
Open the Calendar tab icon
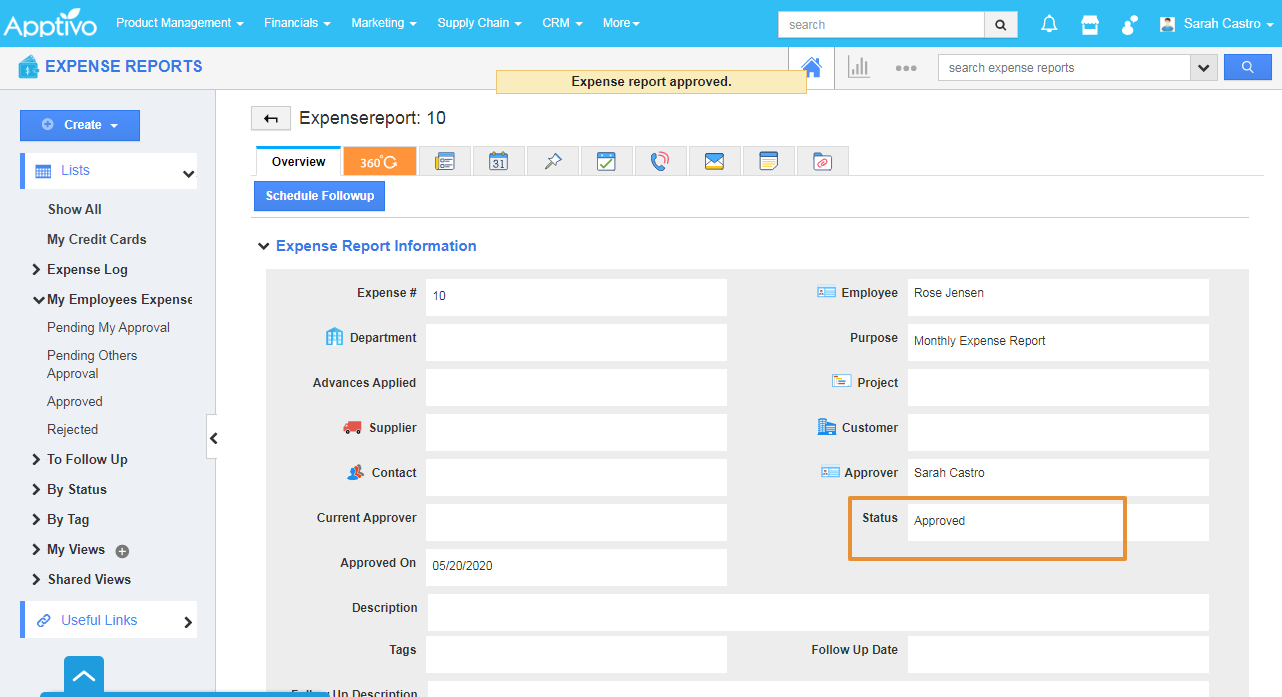[x=498, y=161]
